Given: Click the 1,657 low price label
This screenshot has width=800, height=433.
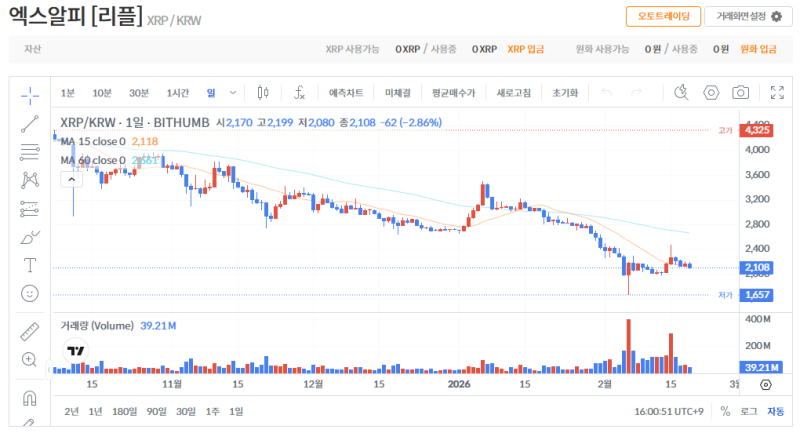Looking at the screenshot, I should coord(757,295).
